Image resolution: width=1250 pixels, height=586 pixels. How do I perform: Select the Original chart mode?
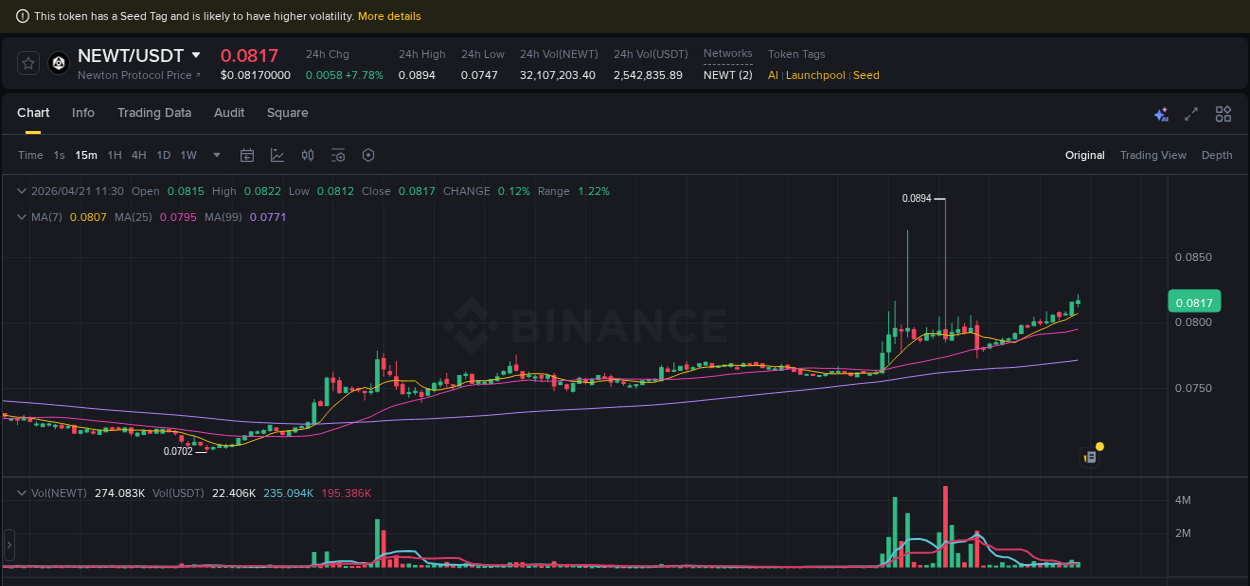click(x=1085, y=155)
